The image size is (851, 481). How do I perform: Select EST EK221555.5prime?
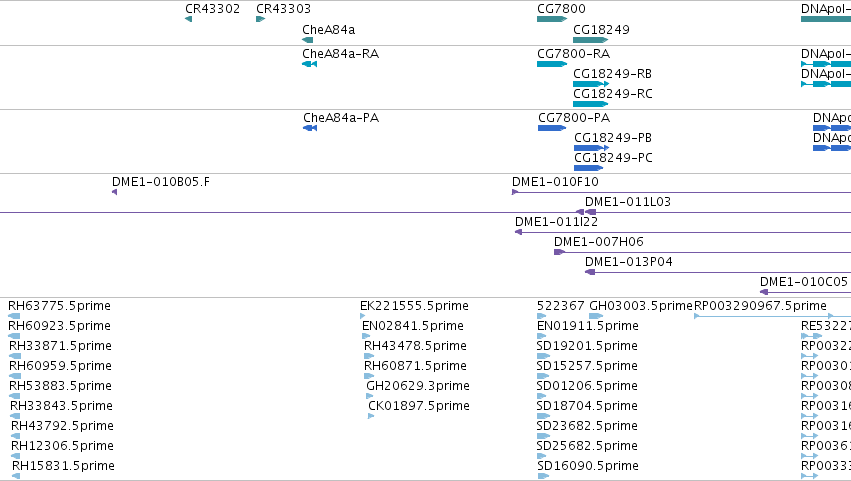(x=414, y=306)
